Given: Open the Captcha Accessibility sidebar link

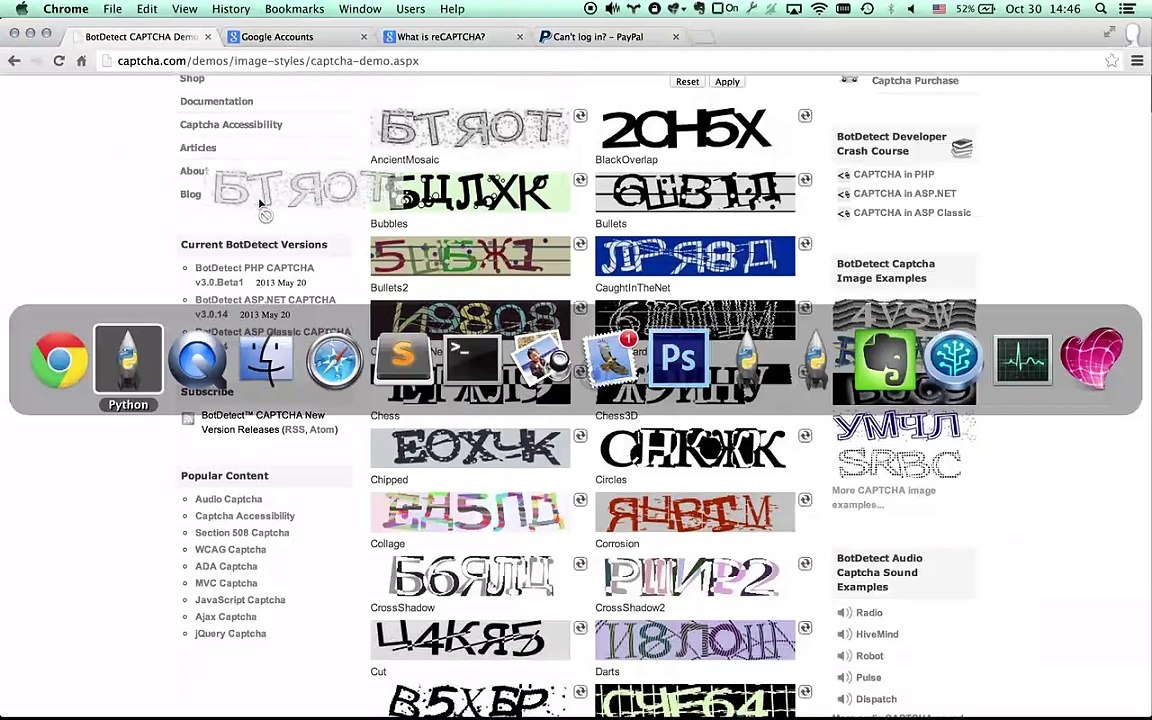Looking at the screenshot, I should tap(231, 125).
